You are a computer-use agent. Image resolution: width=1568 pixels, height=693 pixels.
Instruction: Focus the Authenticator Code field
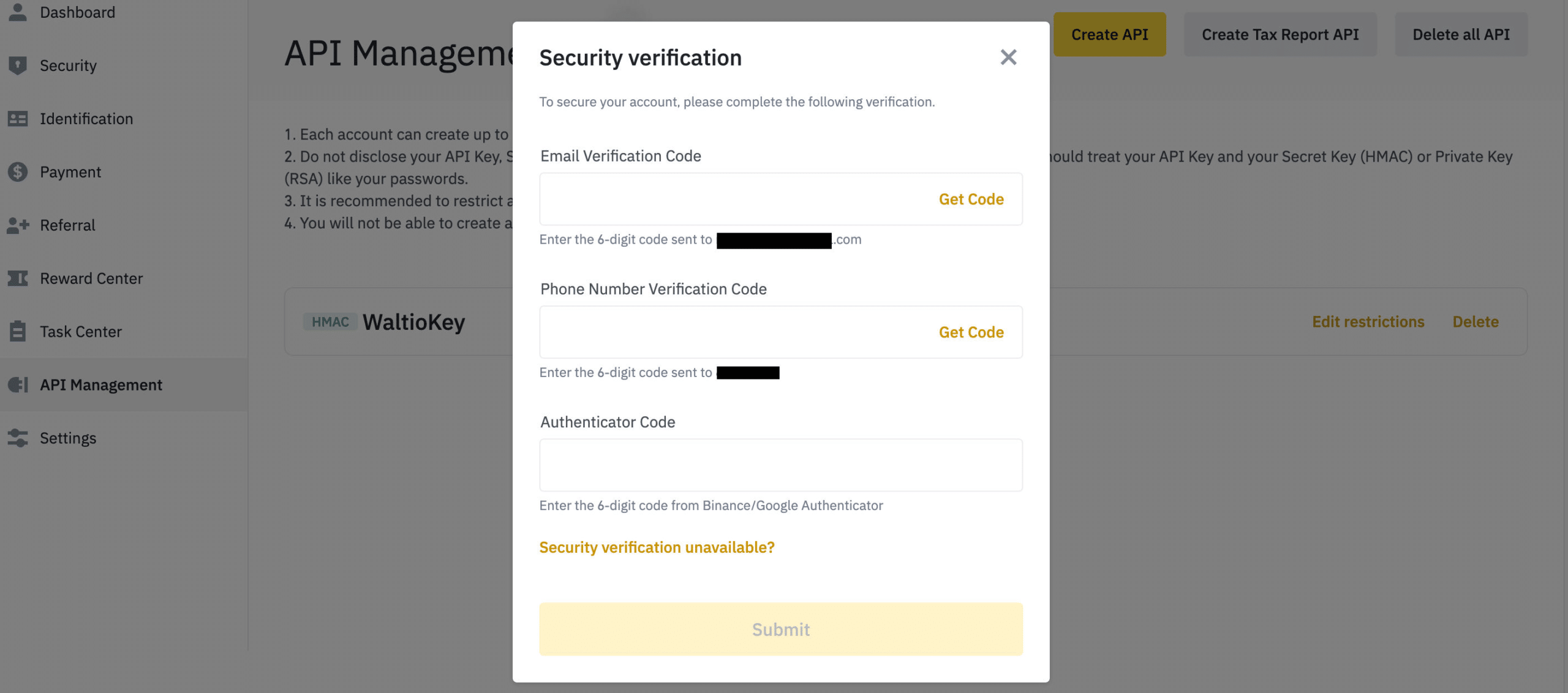pyautogui.click(x=780, y=465)
